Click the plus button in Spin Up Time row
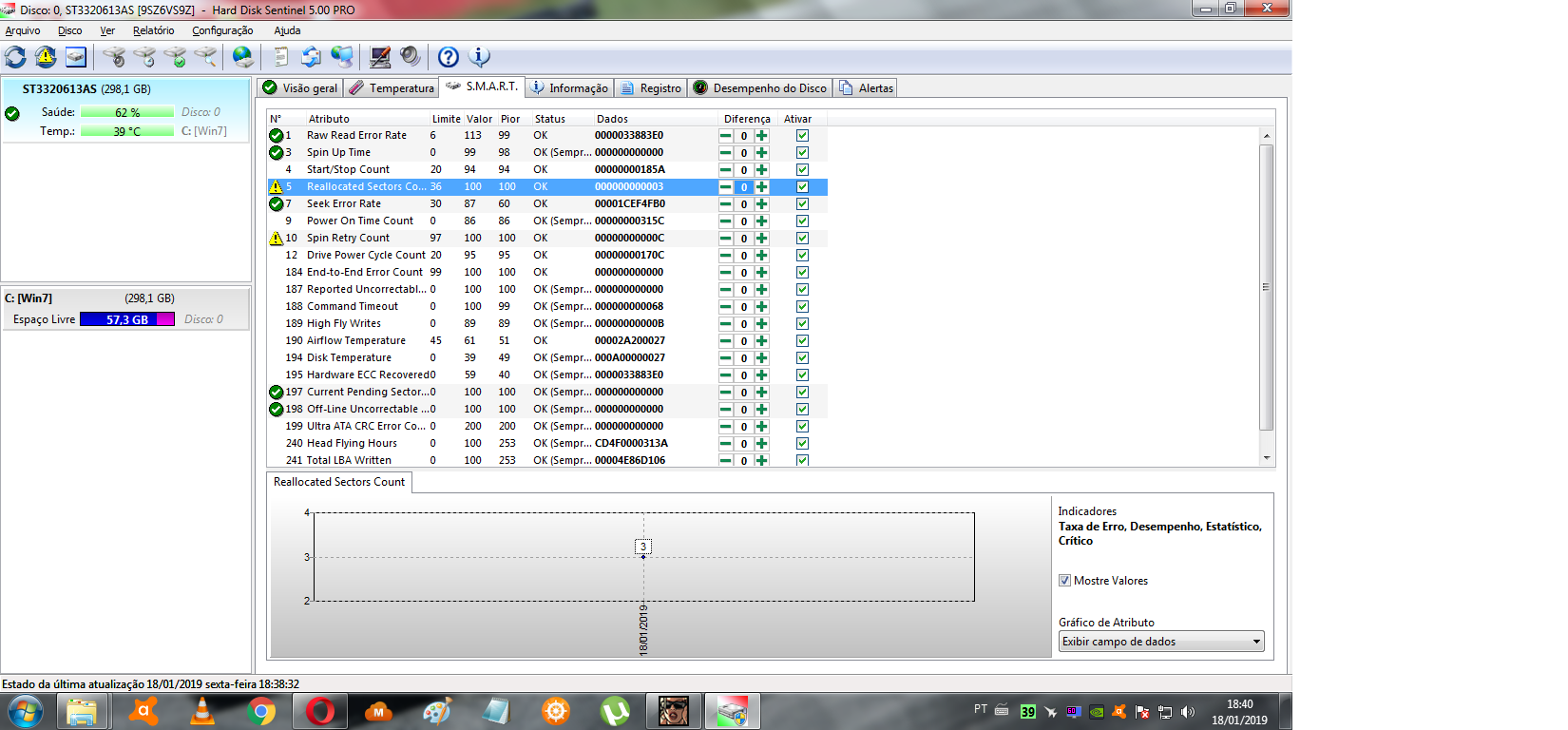Image resolution: width=1568 pixels, height=730 pixels. coord(761,153)
